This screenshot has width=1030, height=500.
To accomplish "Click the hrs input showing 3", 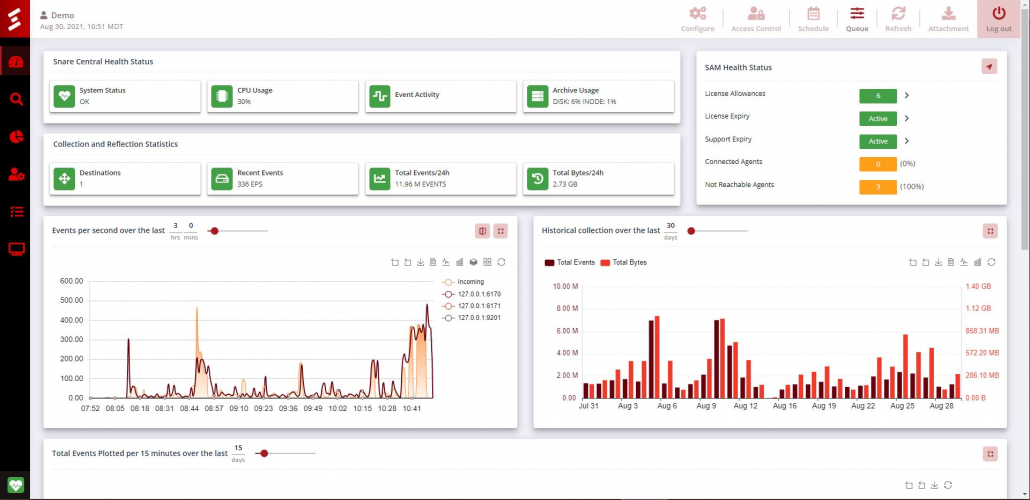I will point(175,226).
